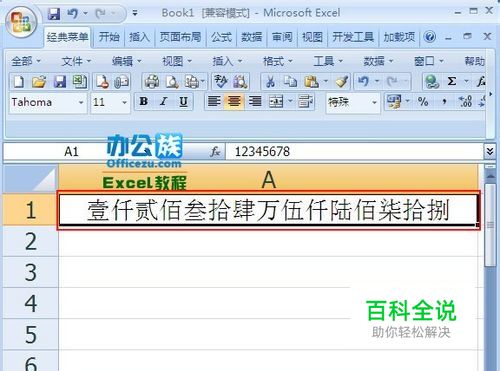Toggle Bold formatting
Screen dimensions: 500x371
coord(144,102)
